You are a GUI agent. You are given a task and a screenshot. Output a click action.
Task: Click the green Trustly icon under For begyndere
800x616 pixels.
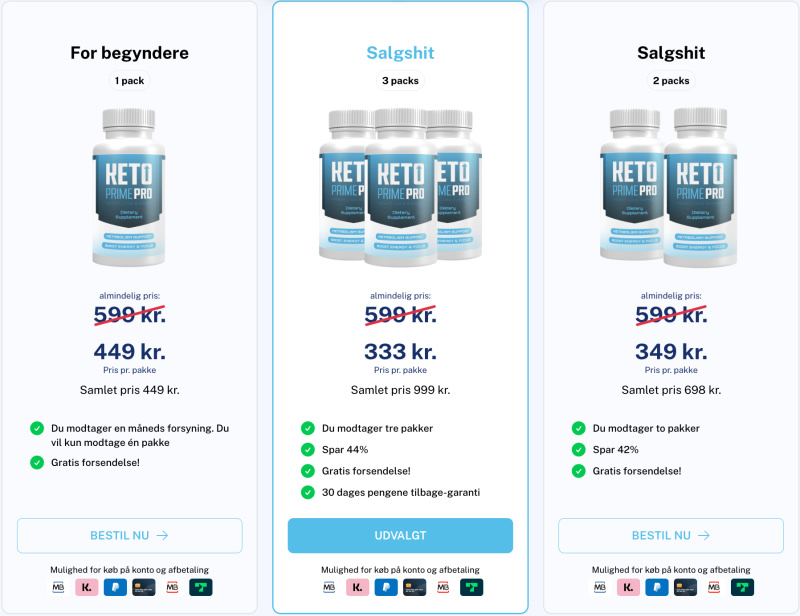(x=201, y=587)
